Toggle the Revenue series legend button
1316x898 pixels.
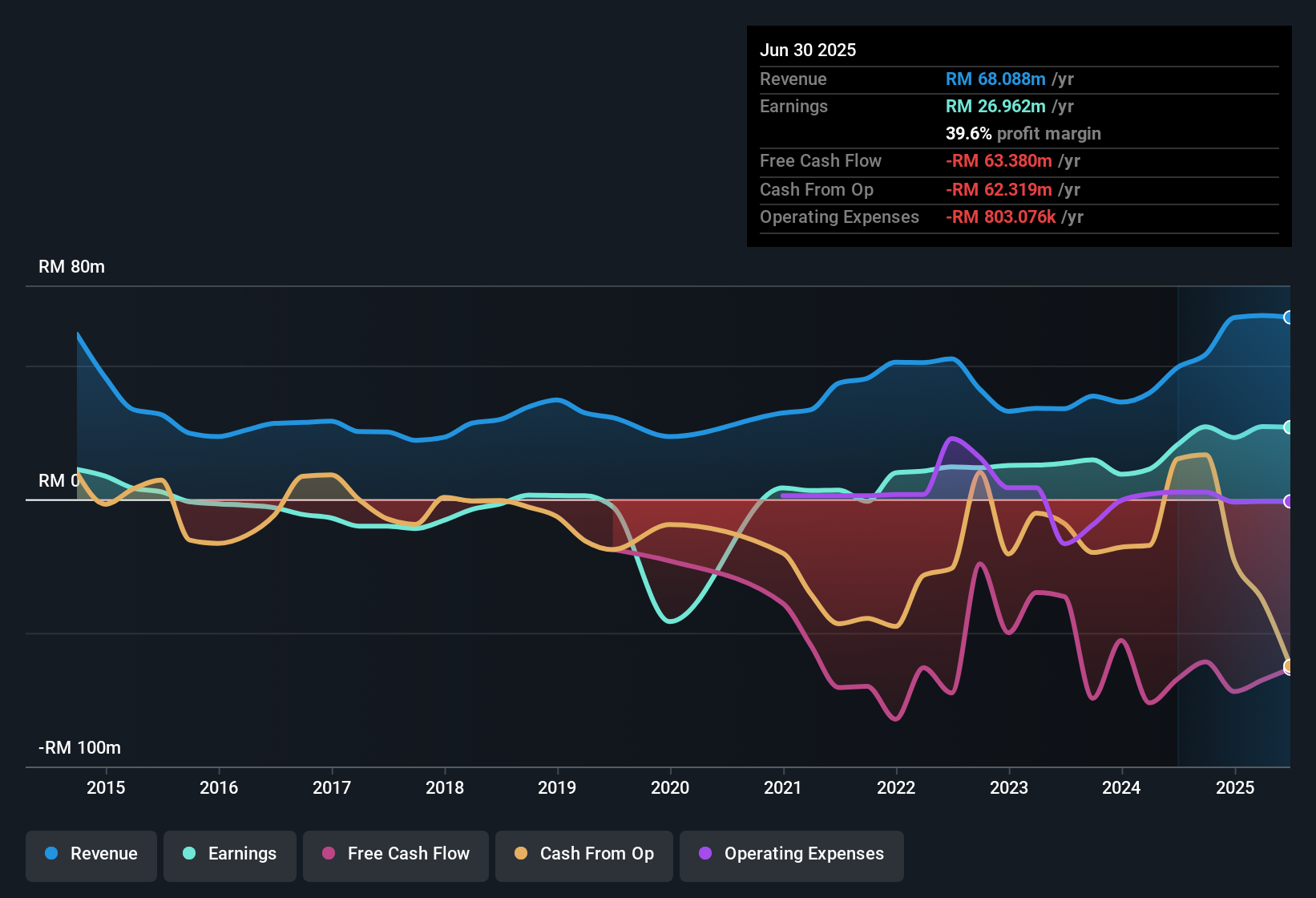(x=91, y=855)
